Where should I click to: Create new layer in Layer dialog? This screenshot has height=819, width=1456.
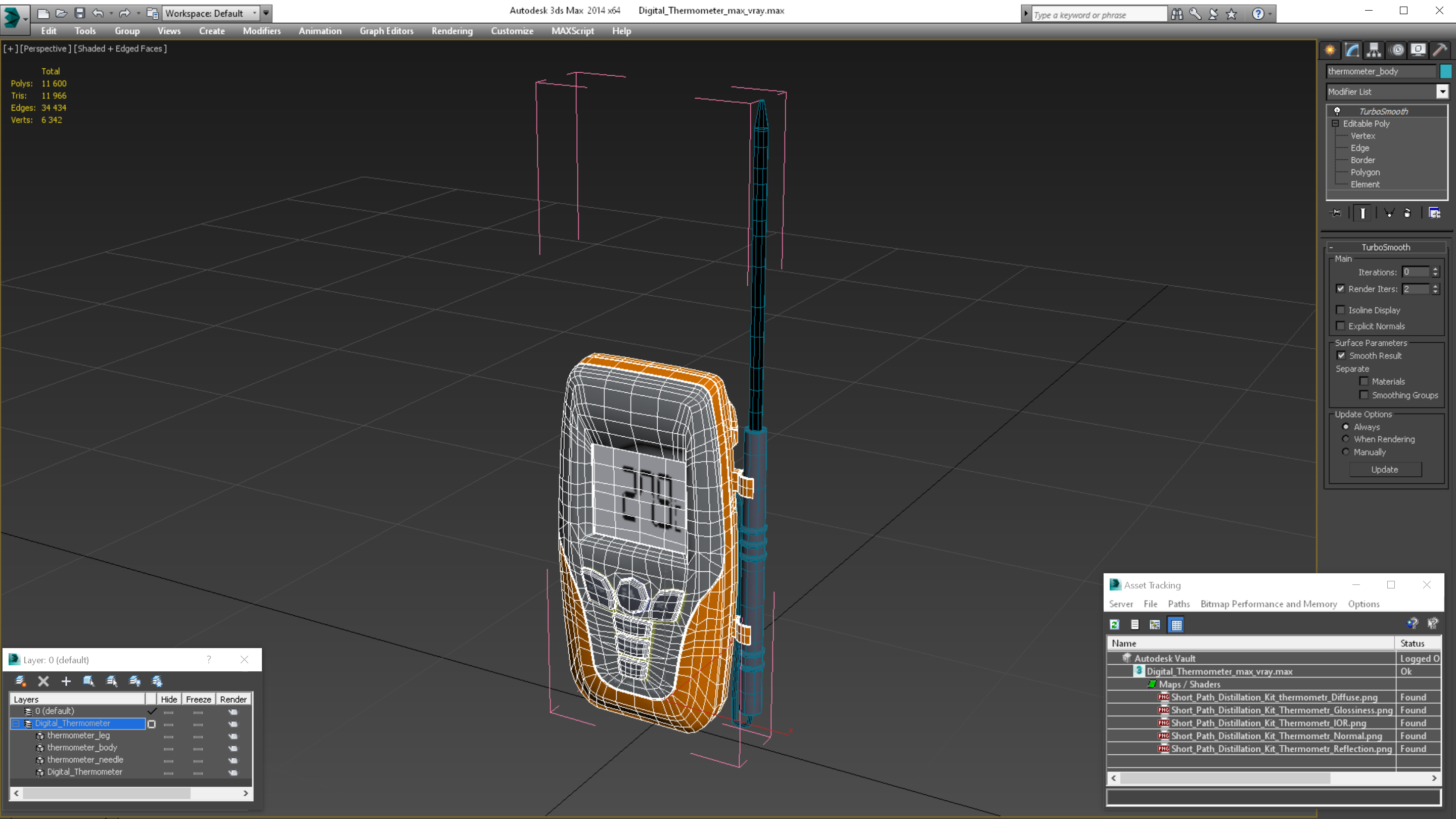[20, 681]
